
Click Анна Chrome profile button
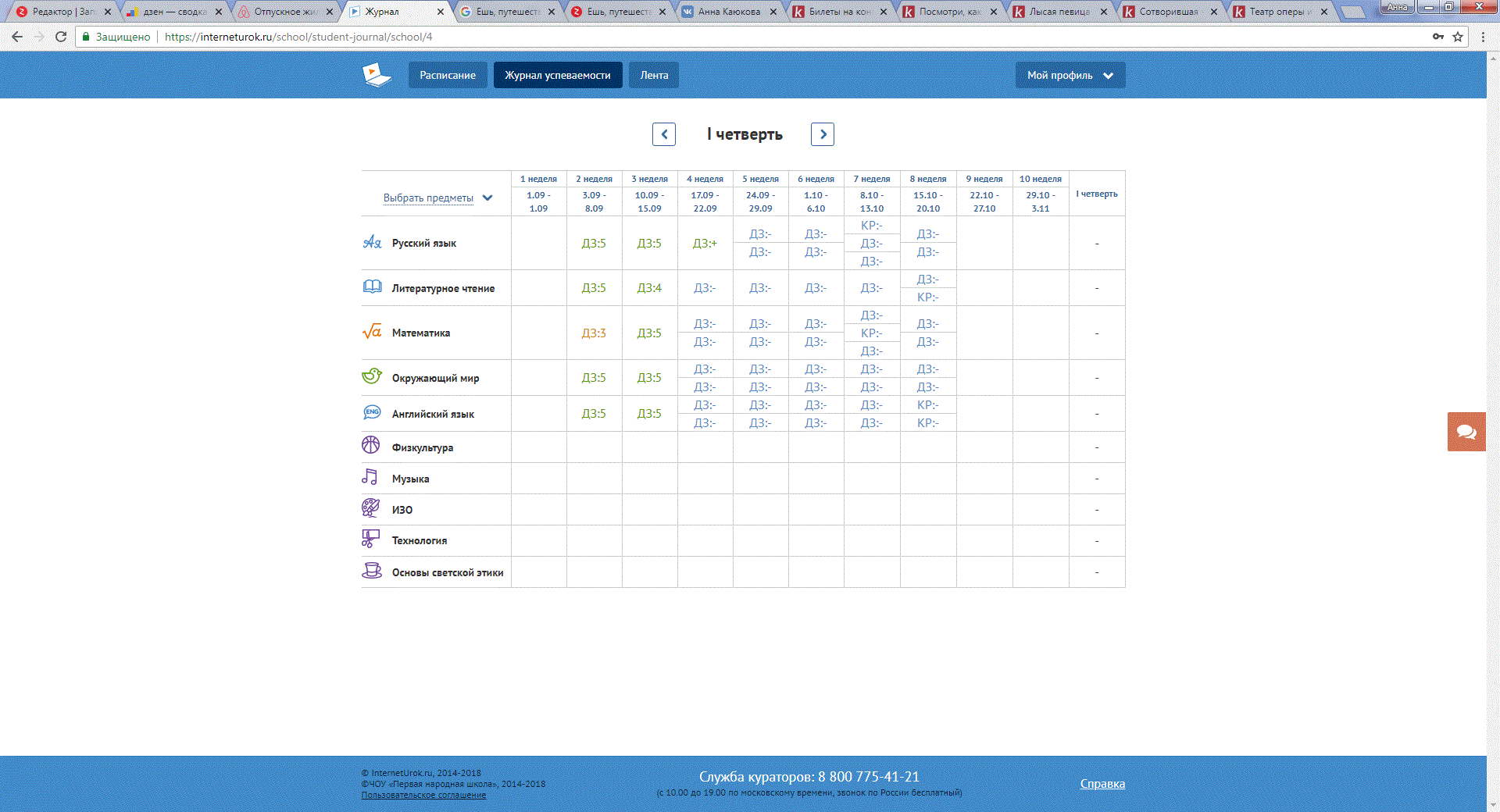point(1398,7)
